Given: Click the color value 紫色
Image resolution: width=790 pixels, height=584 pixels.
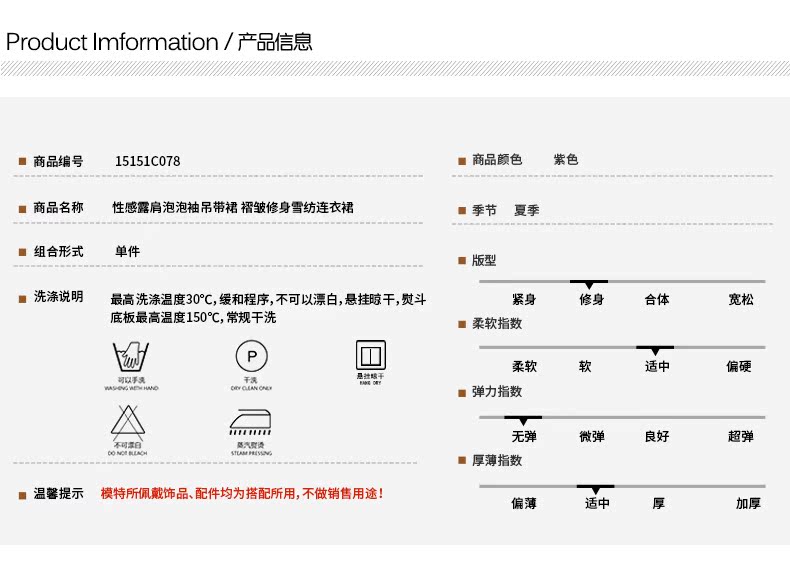Looking at the screenshot, I should pos(566,160).
